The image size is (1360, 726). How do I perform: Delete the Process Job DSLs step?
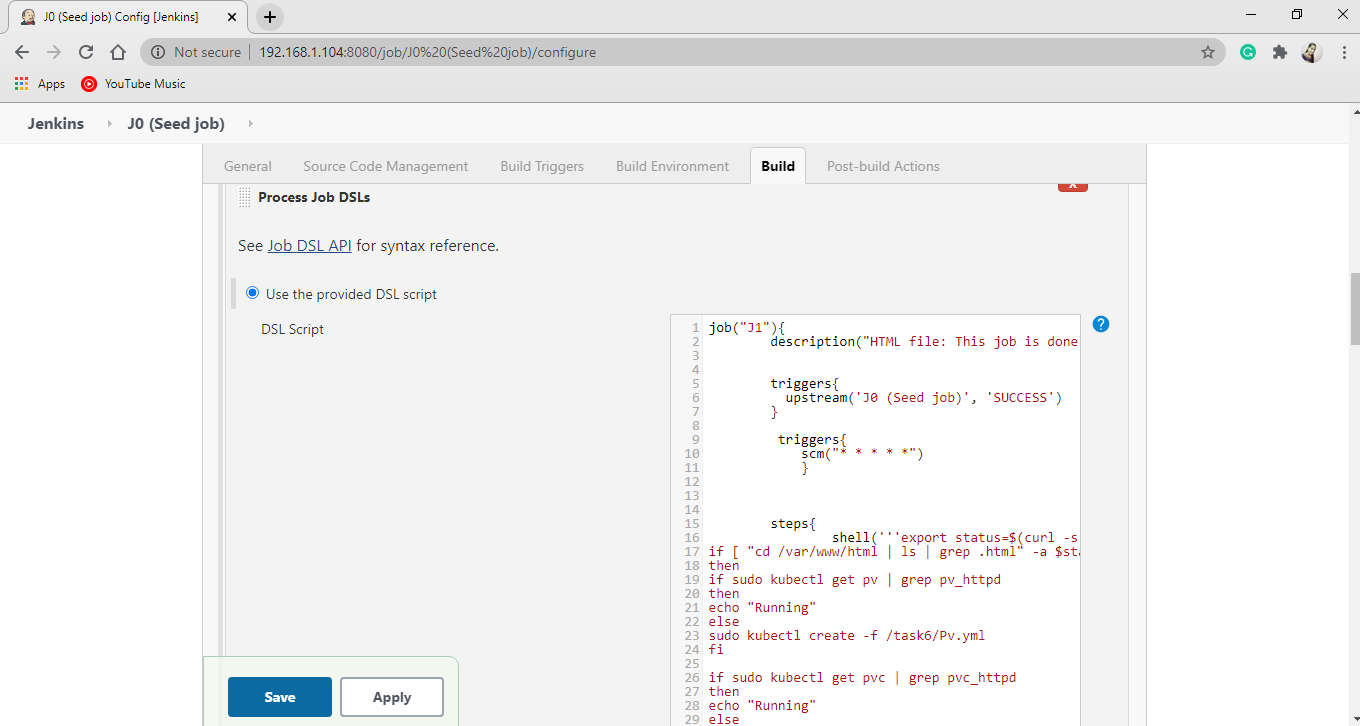point(1072,184)
